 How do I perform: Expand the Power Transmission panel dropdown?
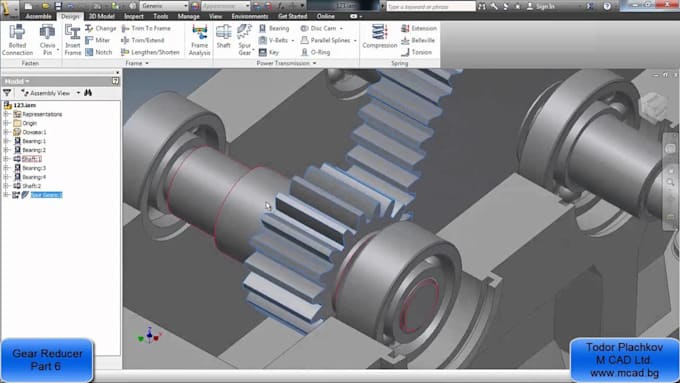(286, 63)
